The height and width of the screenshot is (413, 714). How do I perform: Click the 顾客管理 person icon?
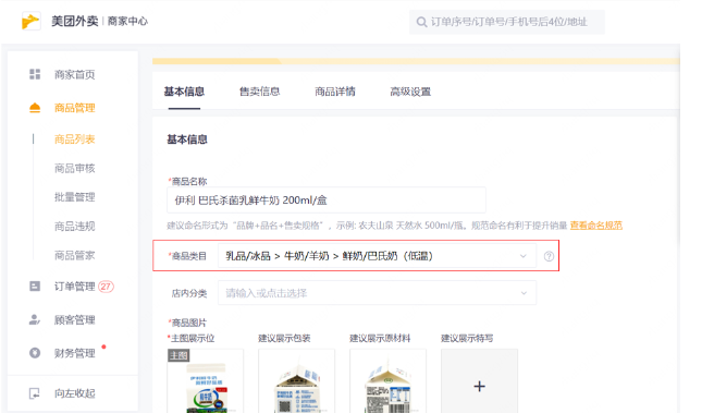coord(35,320)
